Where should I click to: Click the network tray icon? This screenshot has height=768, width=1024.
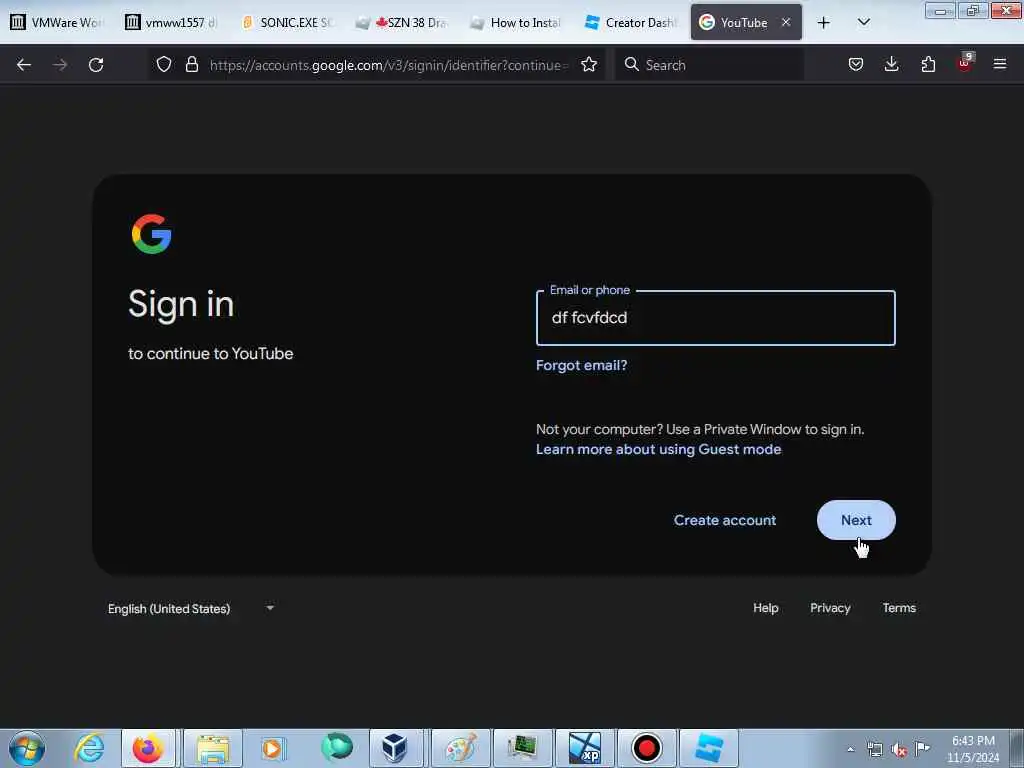coord(874,749)
